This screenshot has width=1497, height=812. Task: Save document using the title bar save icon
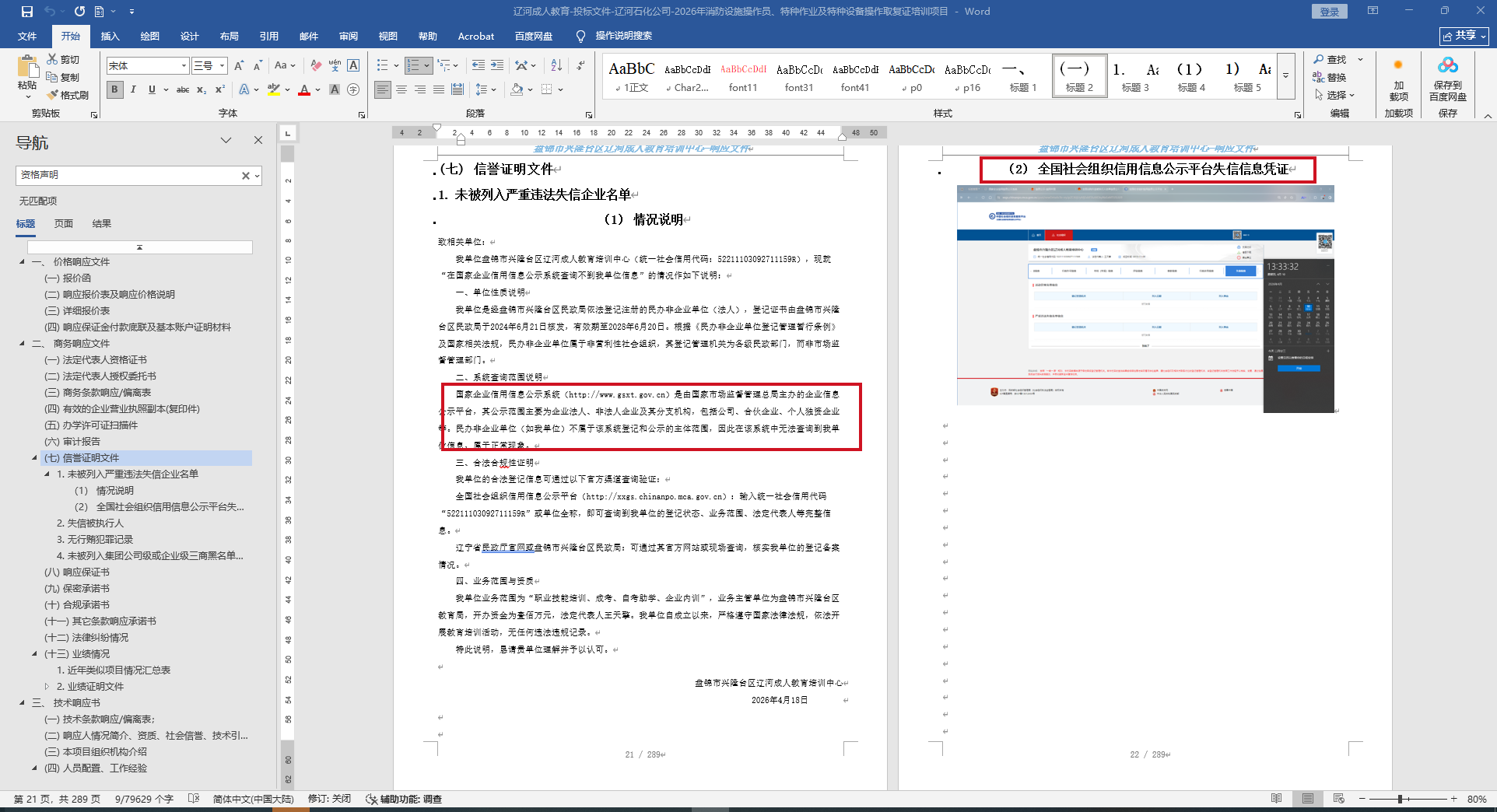tap(27, 12)
